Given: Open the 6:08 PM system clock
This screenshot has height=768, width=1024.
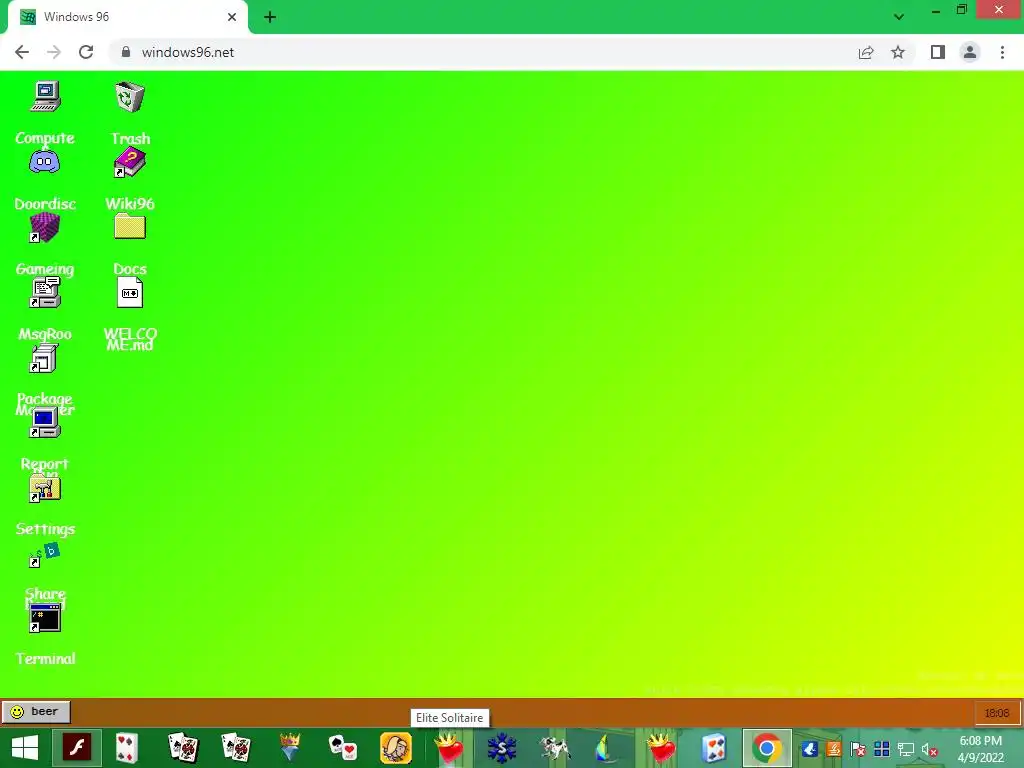Looking at the screenshot, I should pyautogui.click(x=980, y=748).
